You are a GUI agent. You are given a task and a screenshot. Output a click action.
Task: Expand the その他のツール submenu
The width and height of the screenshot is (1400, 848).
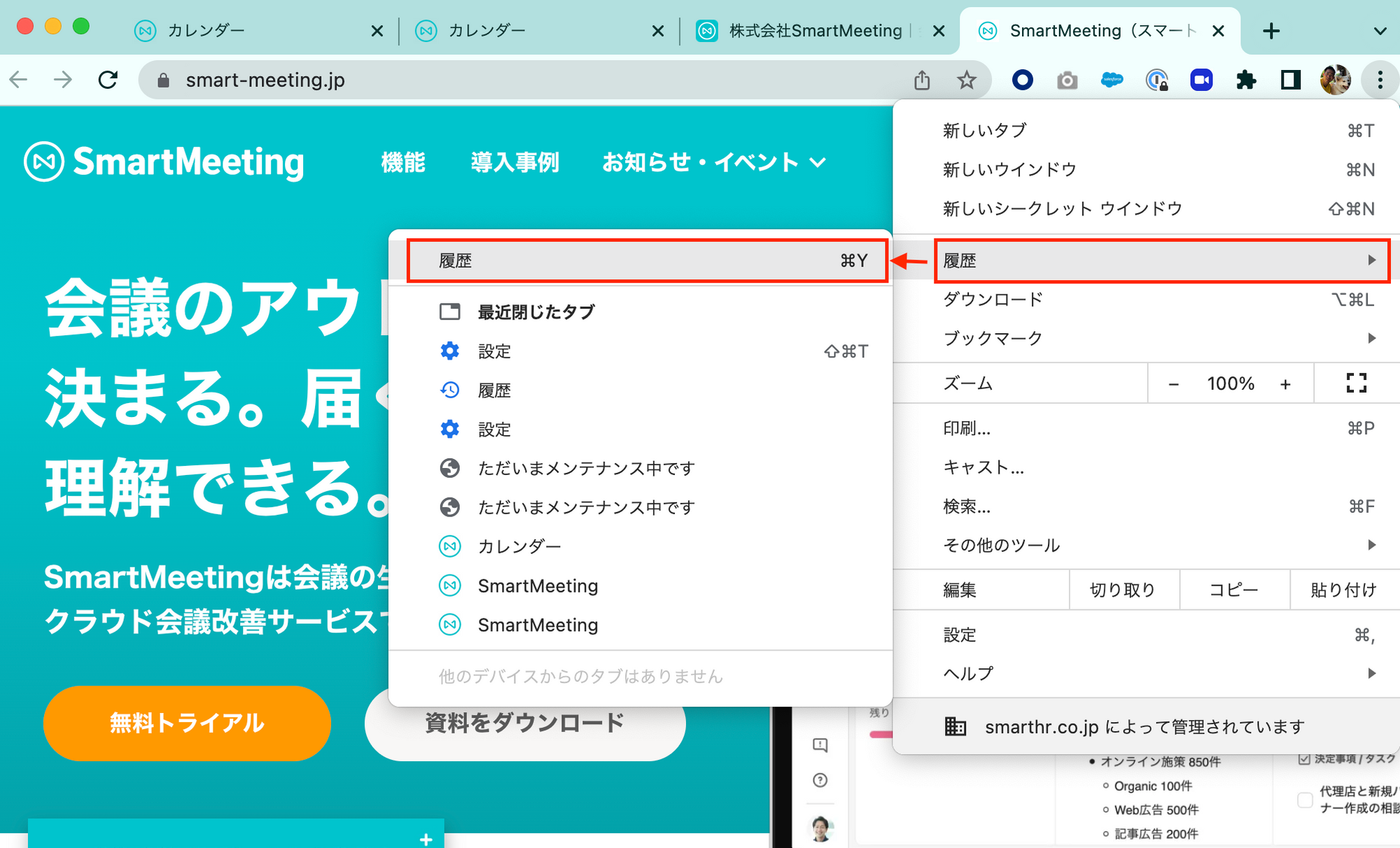click(1147, 544)
